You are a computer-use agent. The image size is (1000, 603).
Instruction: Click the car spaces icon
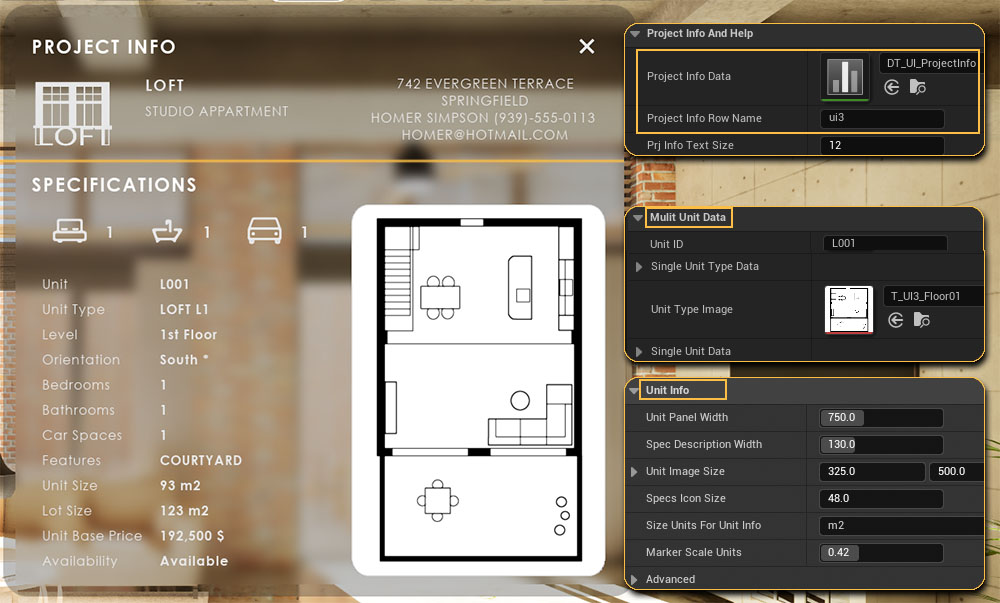(265, 233)
